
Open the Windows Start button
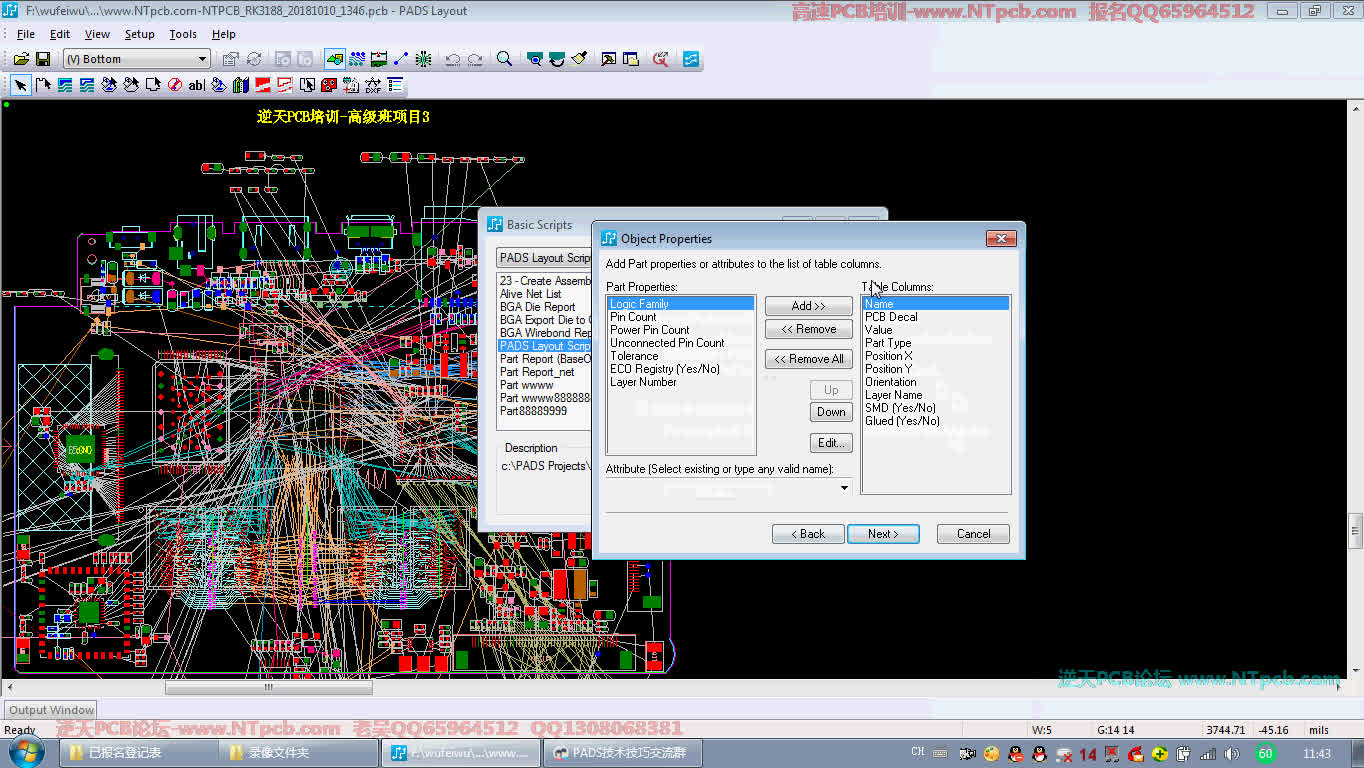point(24,752)
